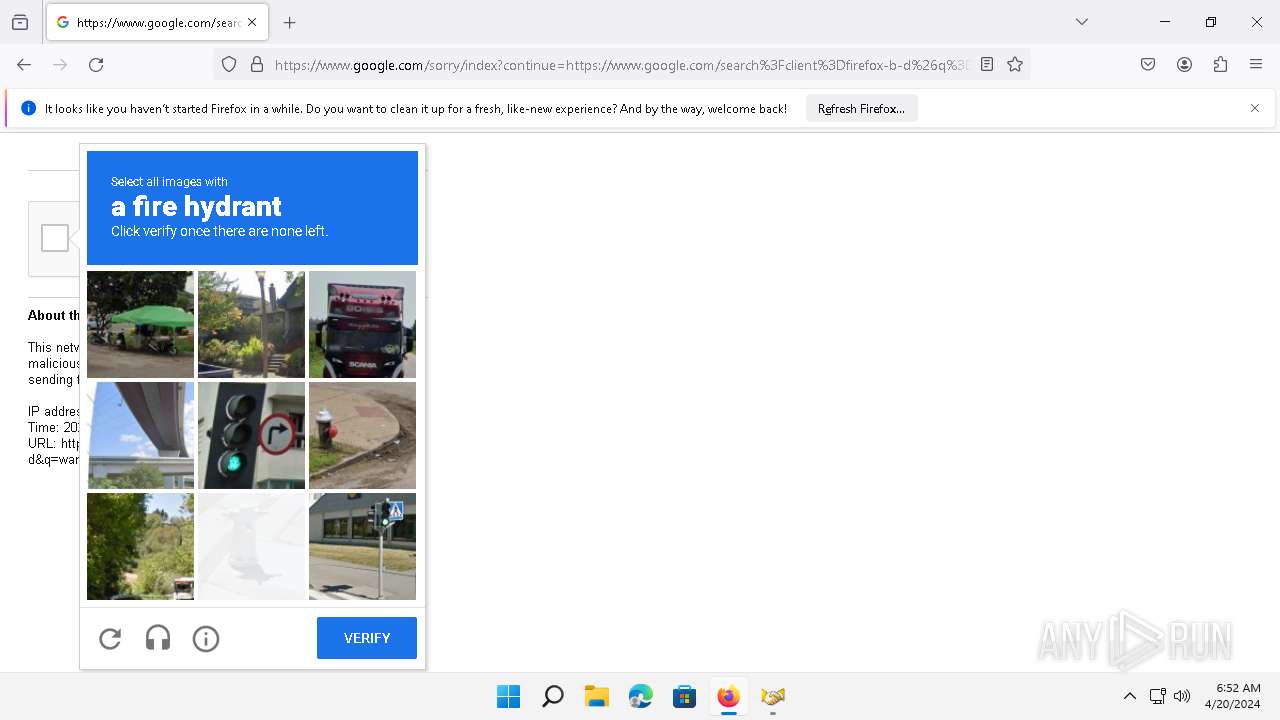Screen dimensions: 1280x720
Task: List all tabs dropdown
Action: [1082, 22]
